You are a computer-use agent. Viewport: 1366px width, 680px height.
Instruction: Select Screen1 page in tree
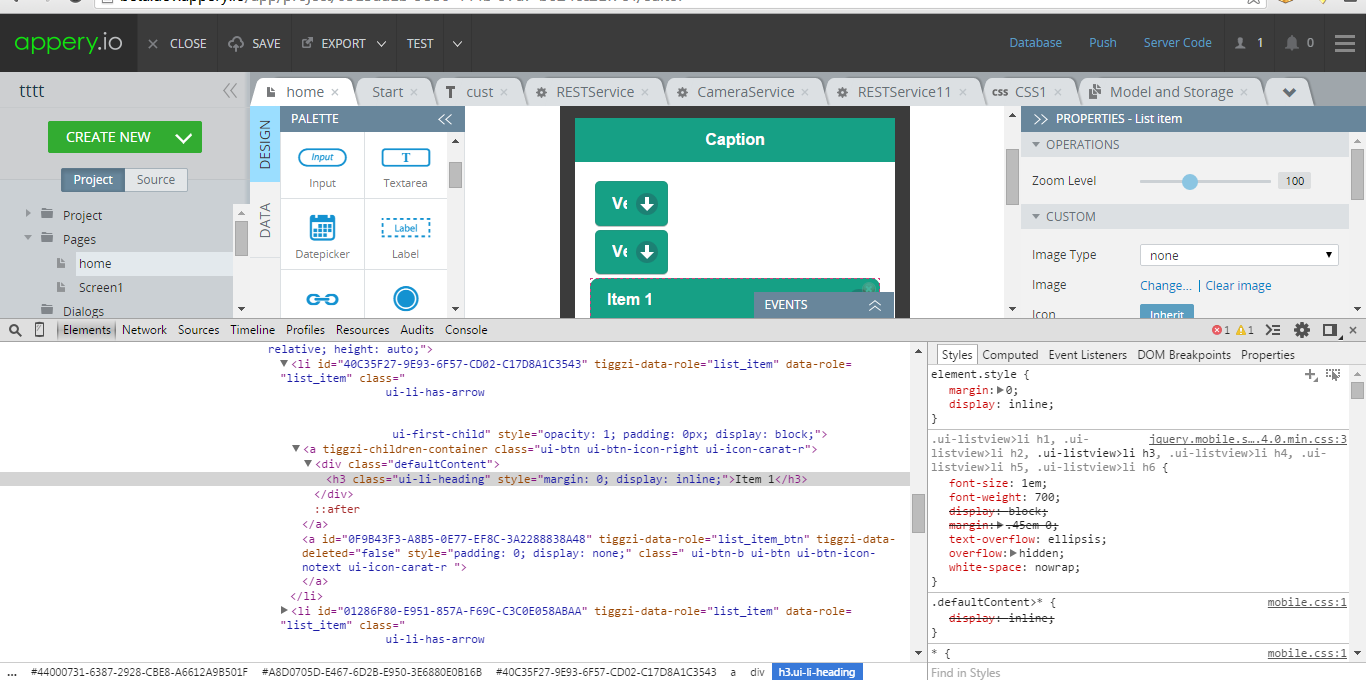[x=101, y=287]
